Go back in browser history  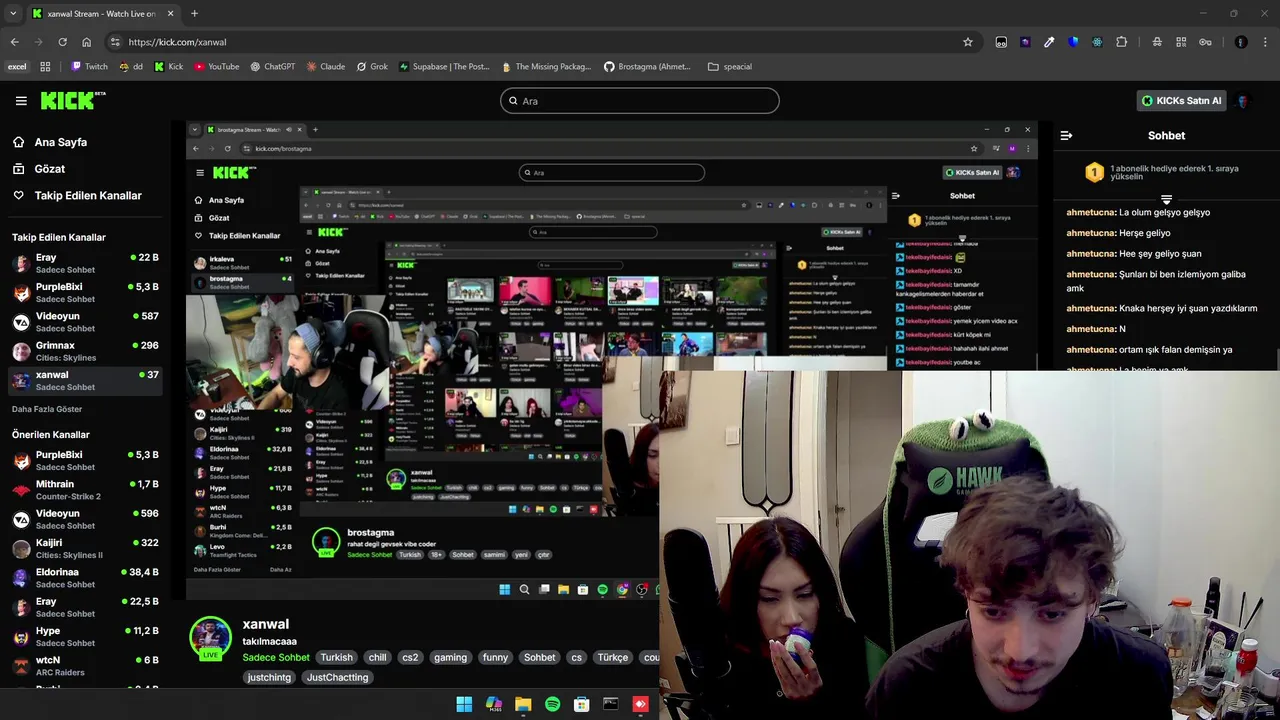pos(14,42)
